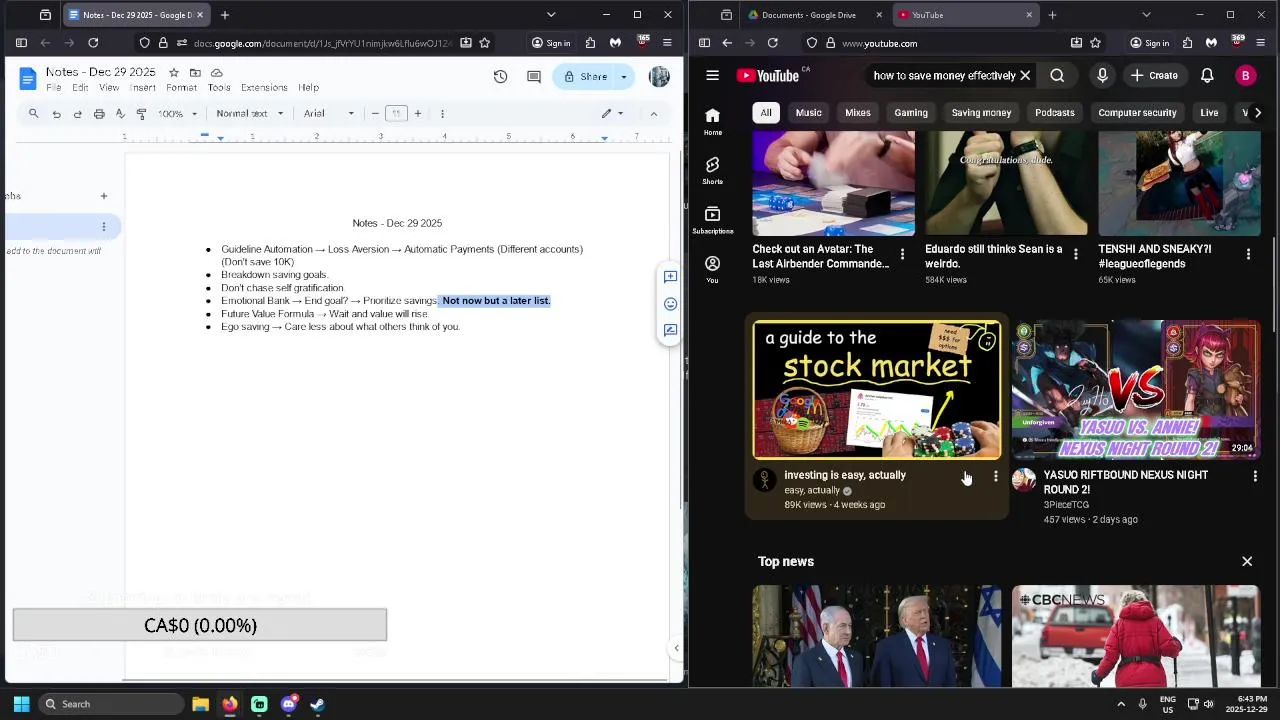1280x720 pixels.
Task: Open the You section in YouTube sidebar
Action: click(712, 269)
